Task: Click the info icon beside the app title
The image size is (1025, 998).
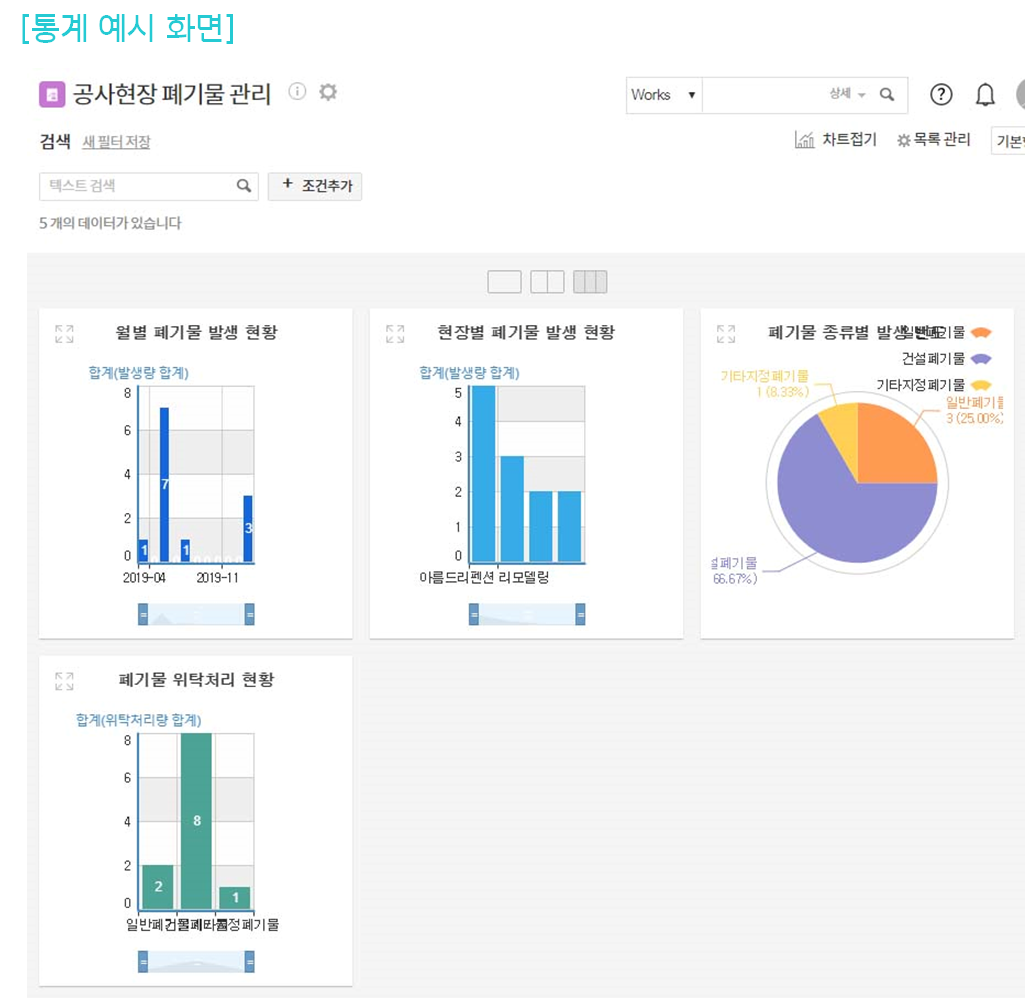Action: click(x=297, y=92)
